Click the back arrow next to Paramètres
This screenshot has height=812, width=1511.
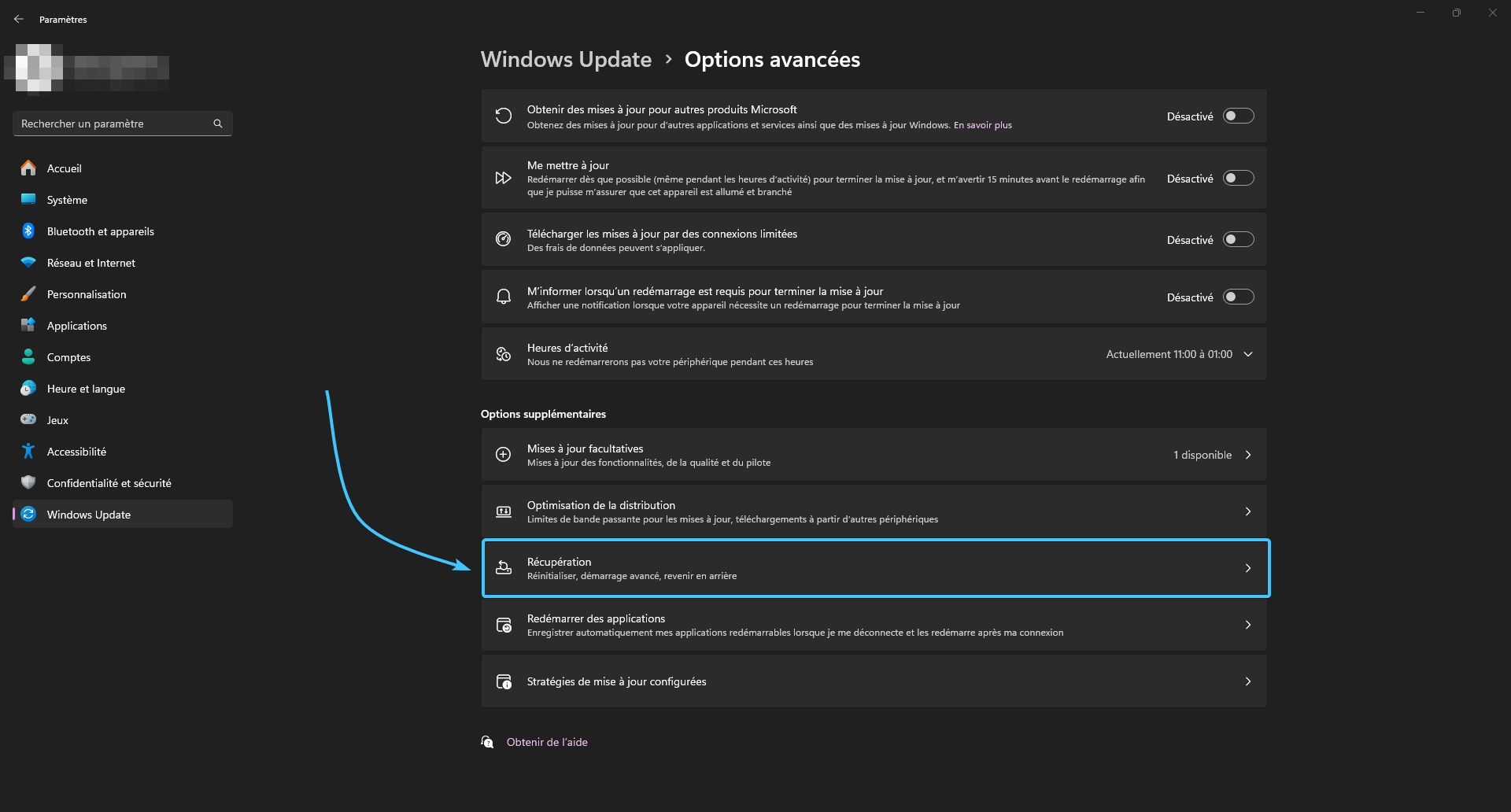[19, 19]
